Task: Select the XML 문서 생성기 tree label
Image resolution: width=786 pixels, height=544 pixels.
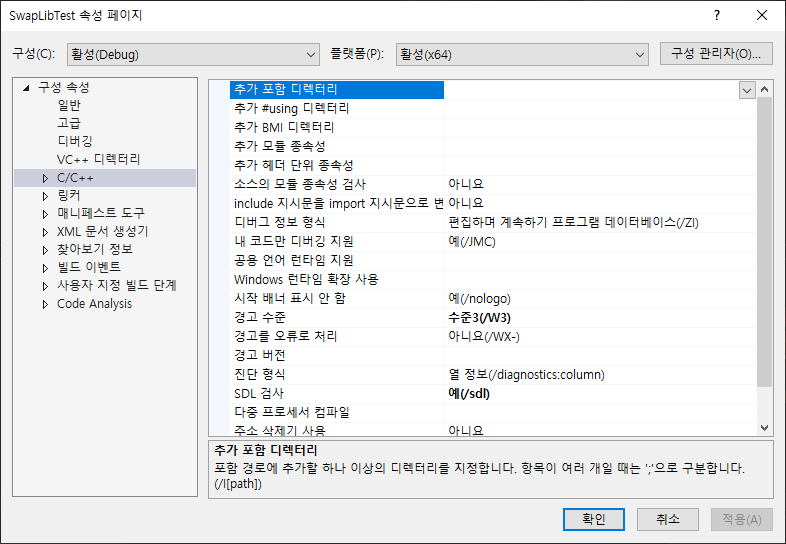Action: (103, 231)
